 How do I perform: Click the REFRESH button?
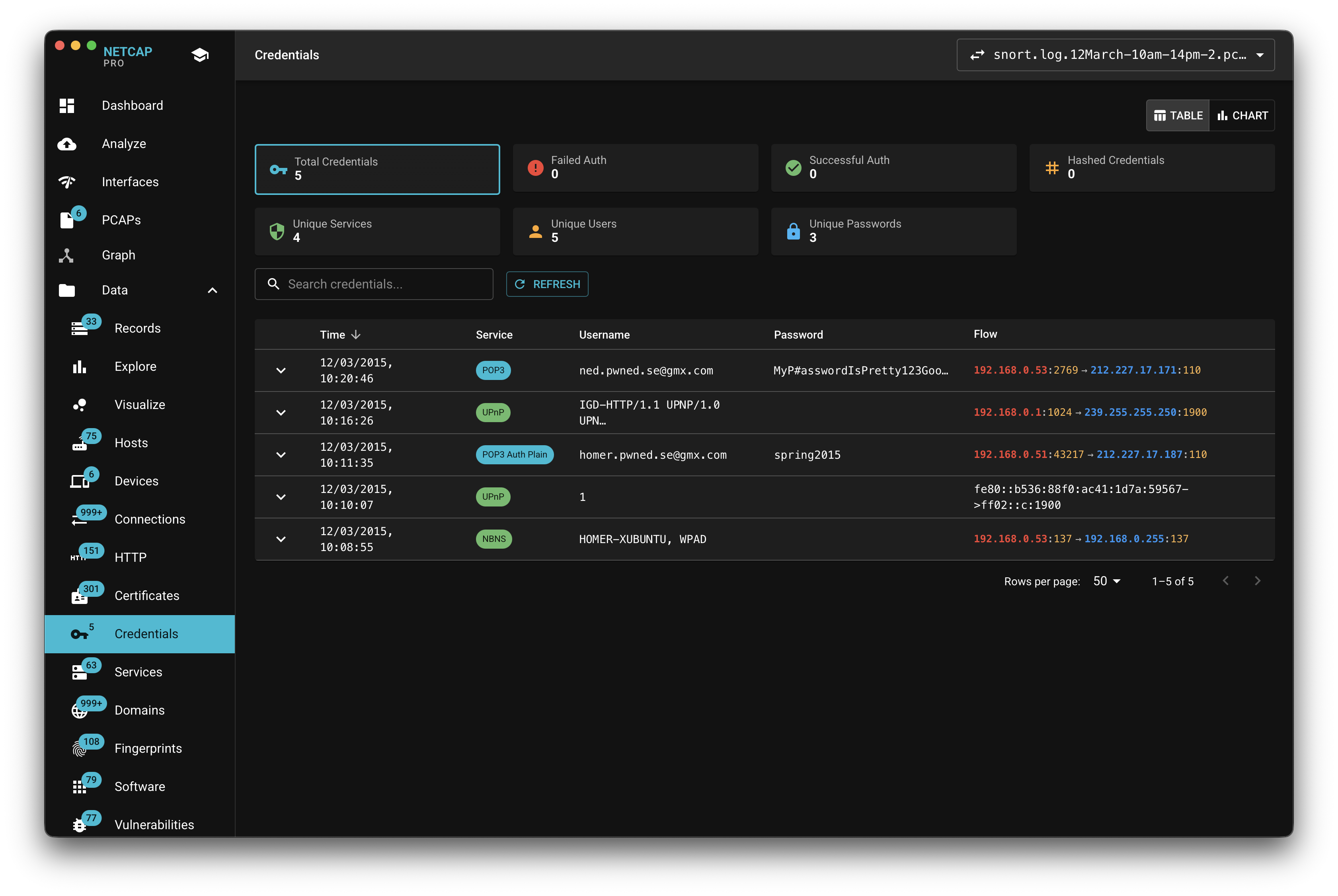coord(547,284)
